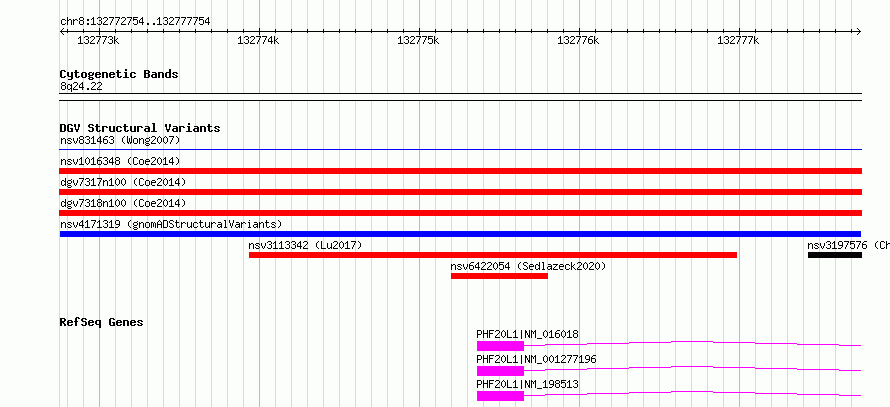Select the magenta exon of NM_198513
This screenshot has height=407, width=890.
[x=500, y=396]
